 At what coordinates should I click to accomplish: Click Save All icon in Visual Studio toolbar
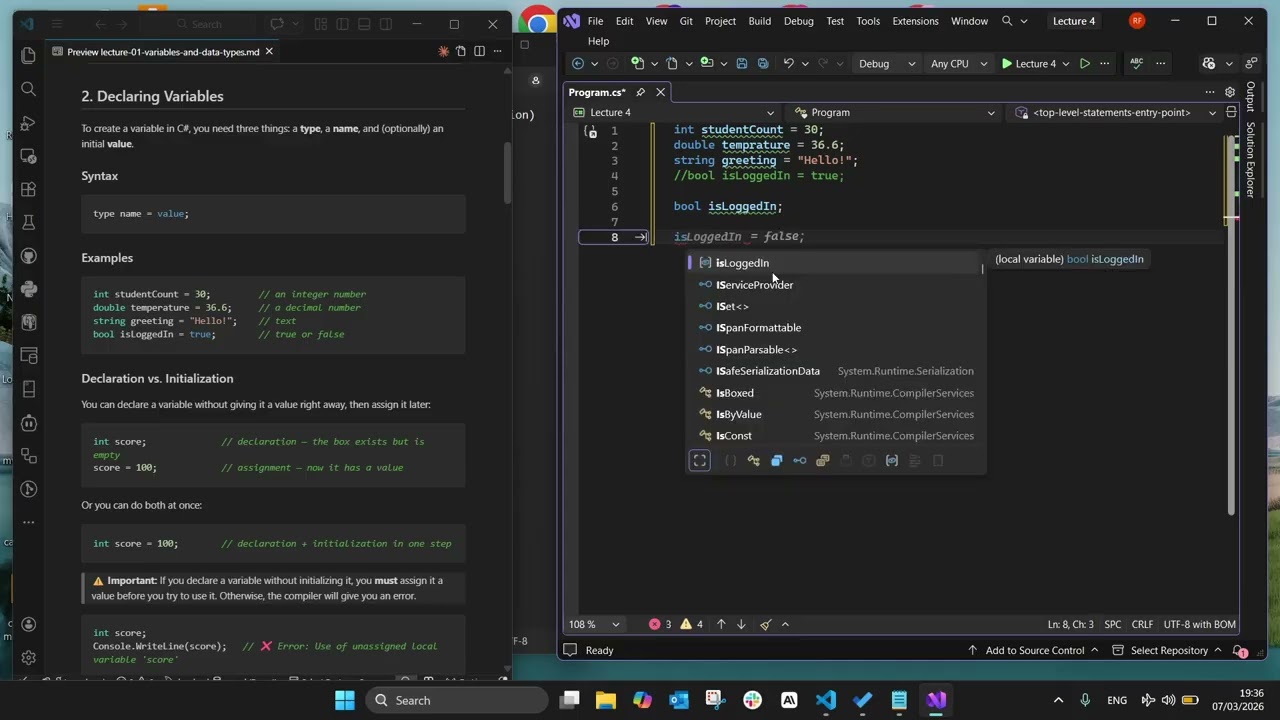[763, 64]
